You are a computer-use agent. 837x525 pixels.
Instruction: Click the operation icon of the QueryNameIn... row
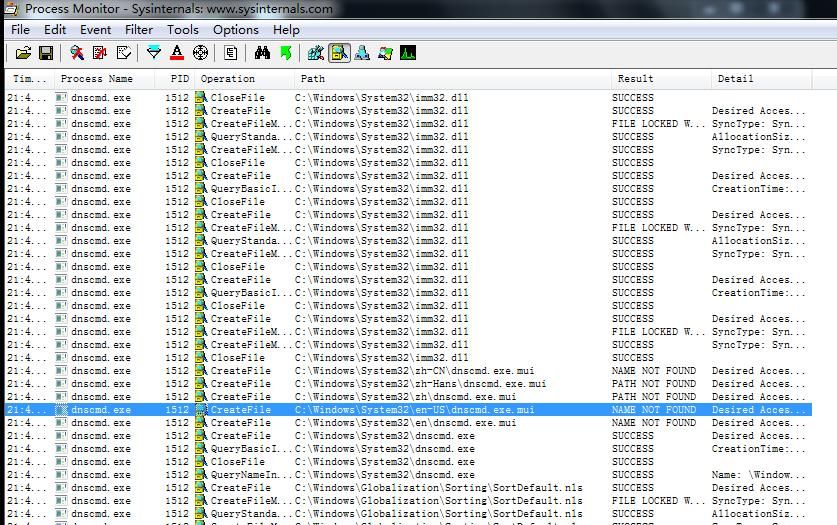(201, 475)
